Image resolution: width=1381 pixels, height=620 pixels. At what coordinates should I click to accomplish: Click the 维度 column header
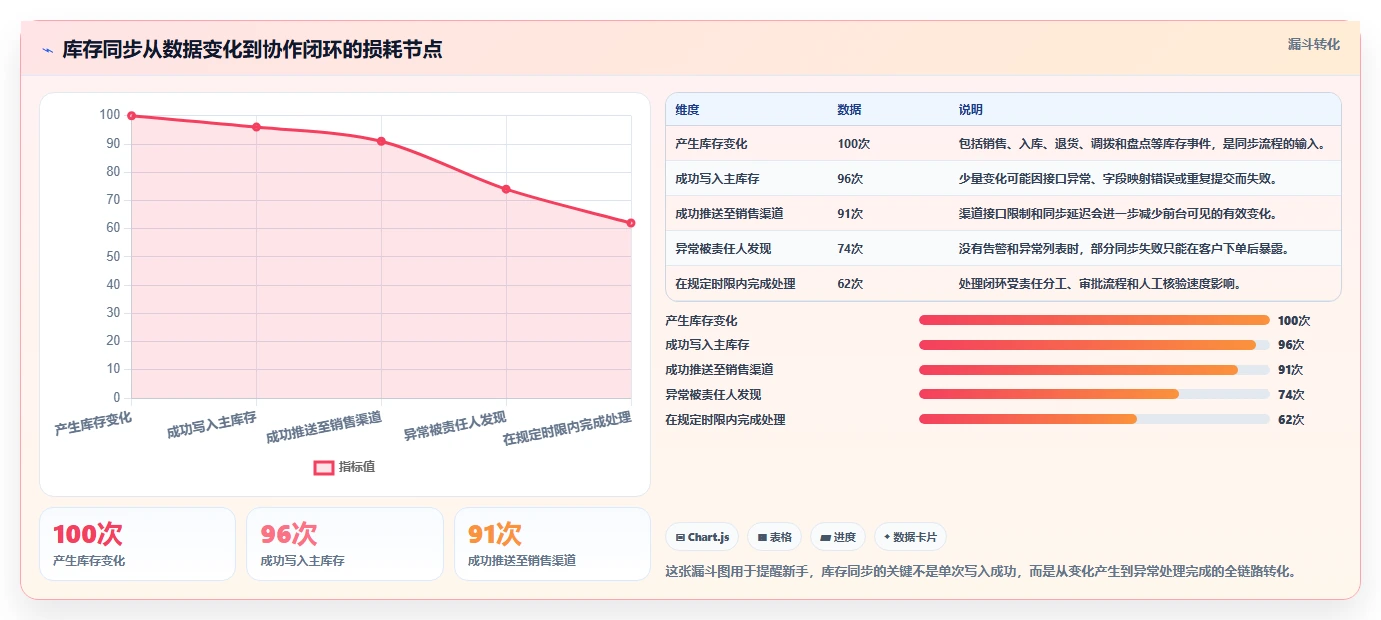[x=687, y=109]
